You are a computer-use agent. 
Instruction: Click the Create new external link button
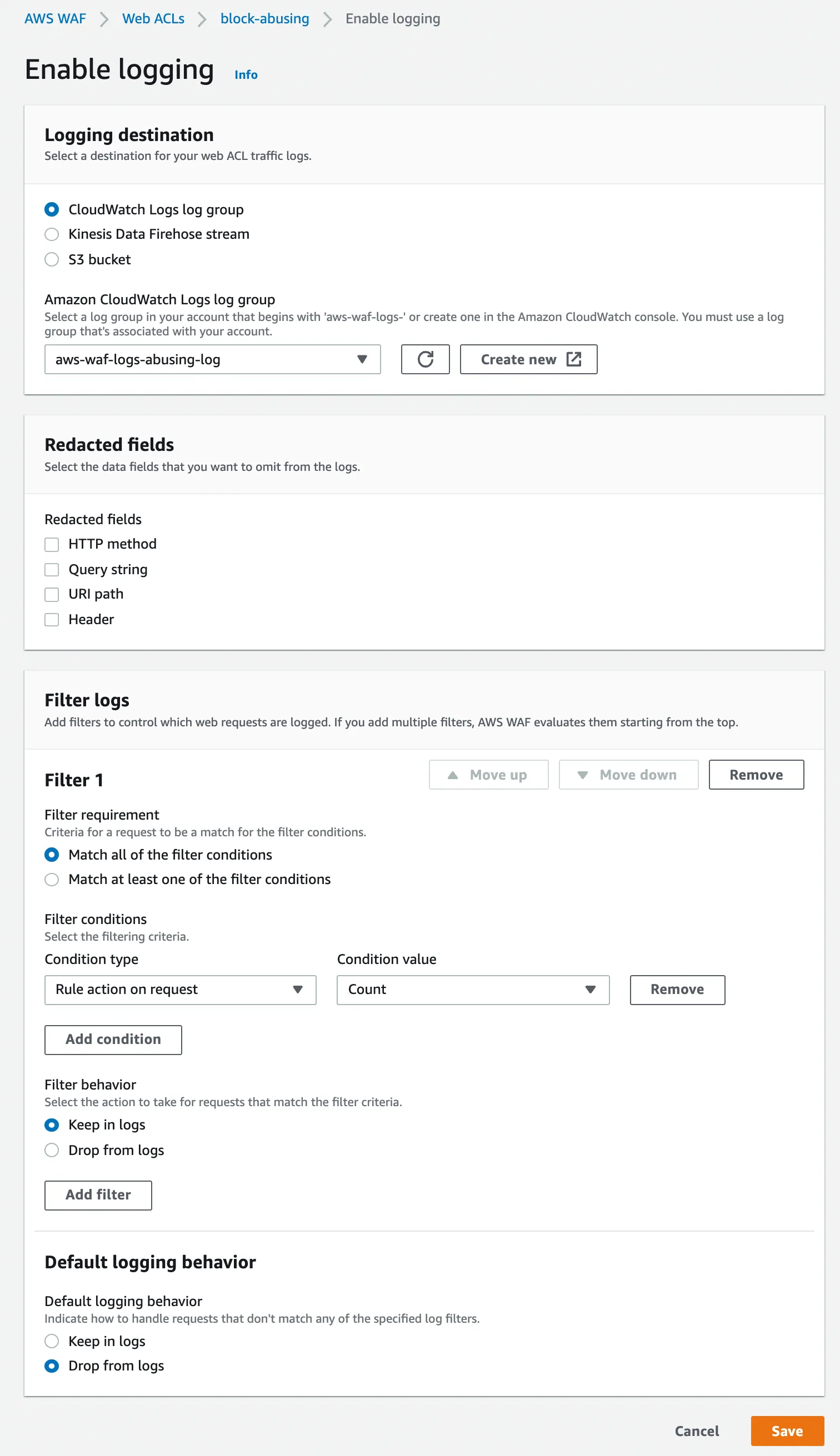[528, 359]
